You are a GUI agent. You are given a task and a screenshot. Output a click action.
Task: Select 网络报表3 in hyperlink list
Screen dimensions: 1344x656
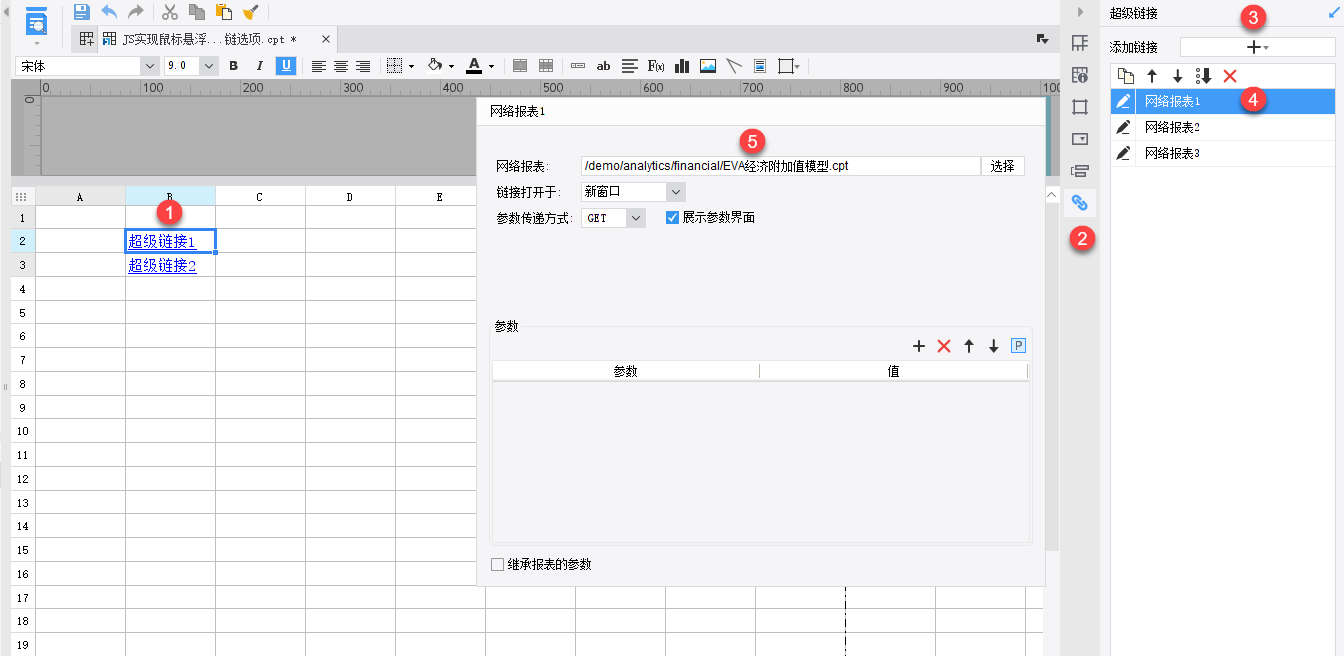click(x=1223, y=153)
